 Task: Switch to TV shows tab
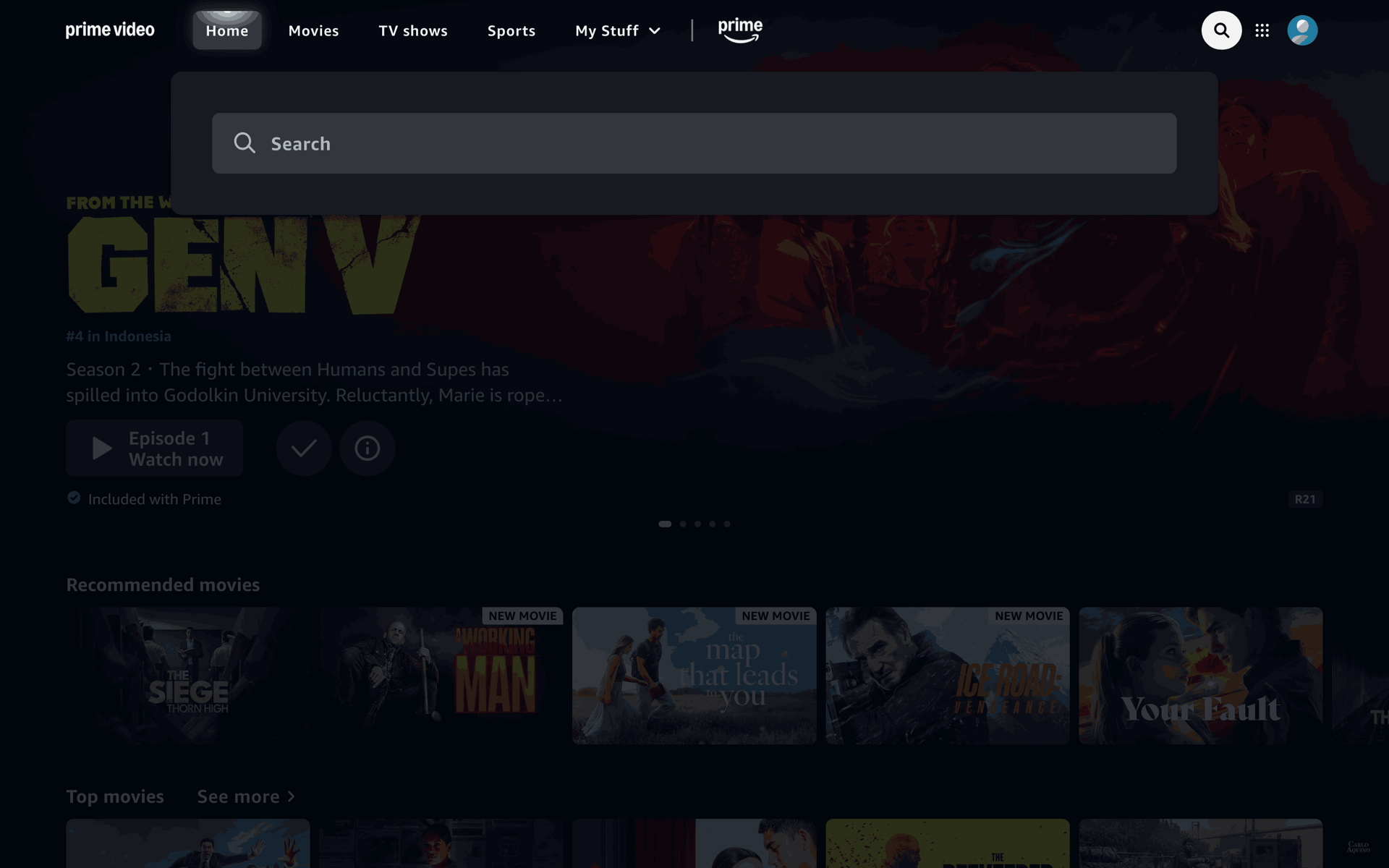click(413, 30)
